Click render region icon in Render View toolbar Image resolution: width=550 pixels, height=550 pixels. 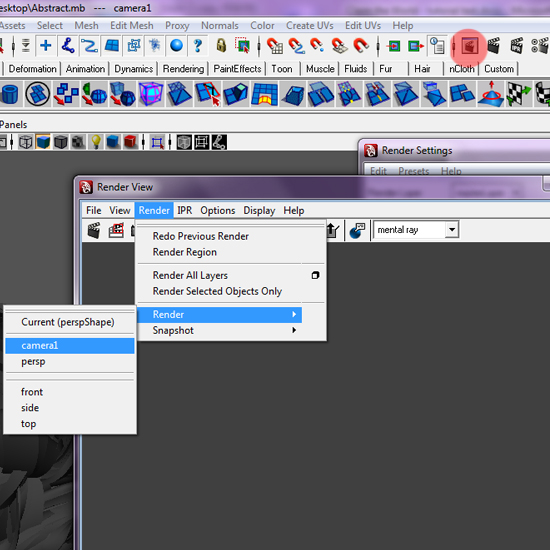point(116,230)
